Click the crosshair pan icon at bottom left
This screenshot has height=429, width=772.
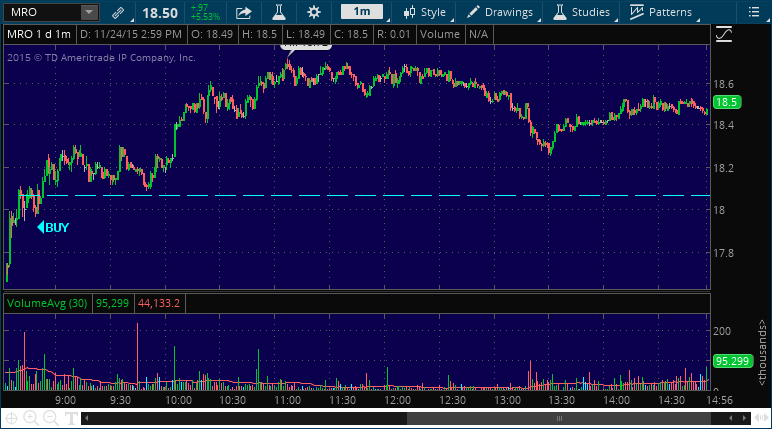11,419
